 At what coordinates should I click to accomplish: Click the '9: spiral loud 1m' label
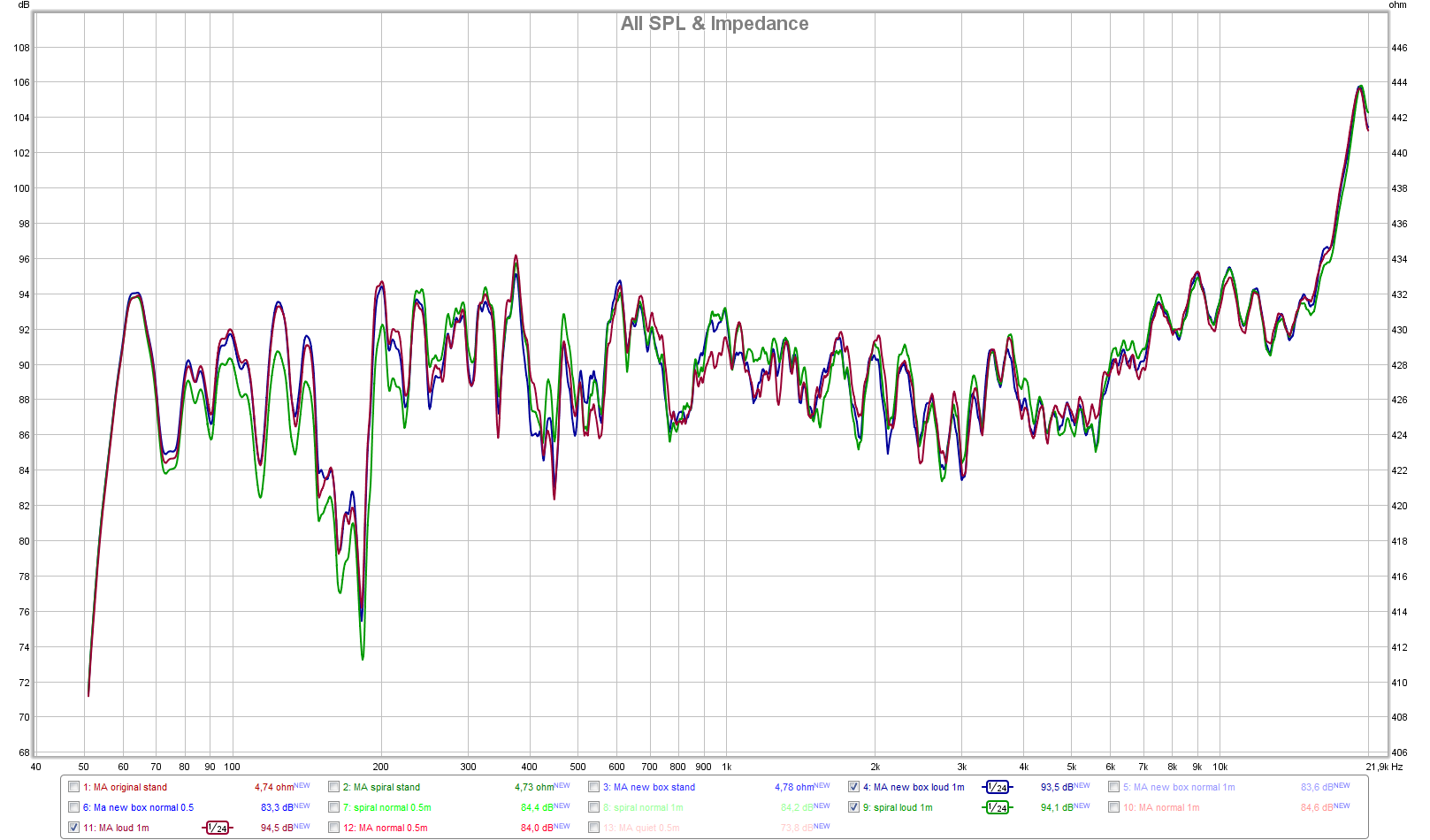click(898, 807)
